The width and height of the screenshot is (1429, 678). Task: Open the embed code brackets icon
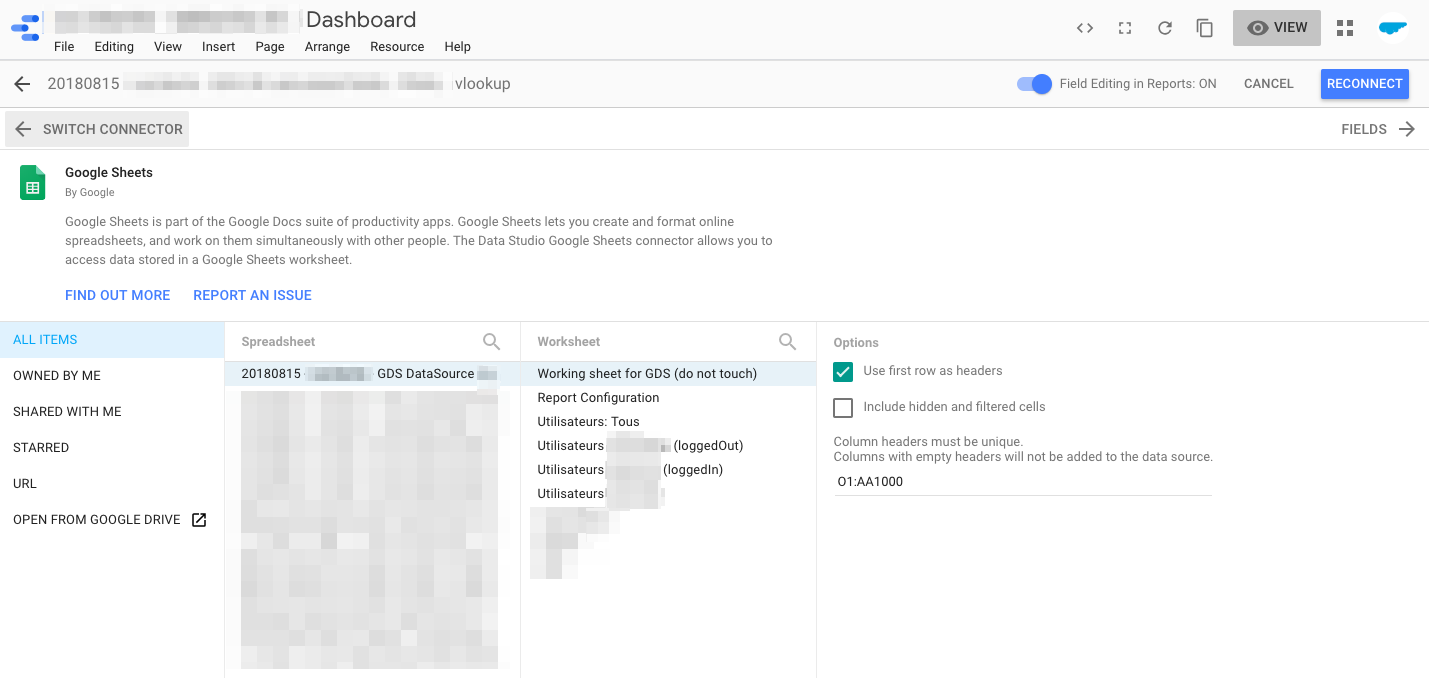pos(1085,28)
